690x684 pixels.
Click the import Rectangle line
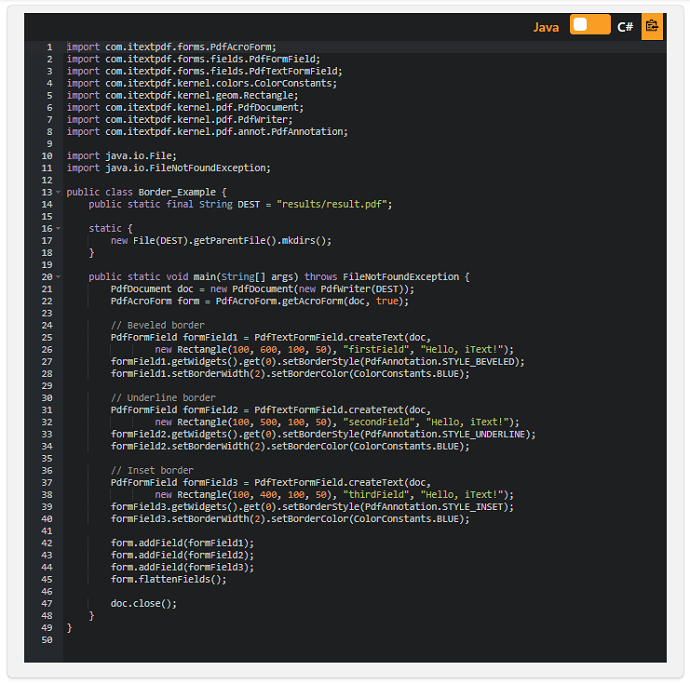coord(182,96)
